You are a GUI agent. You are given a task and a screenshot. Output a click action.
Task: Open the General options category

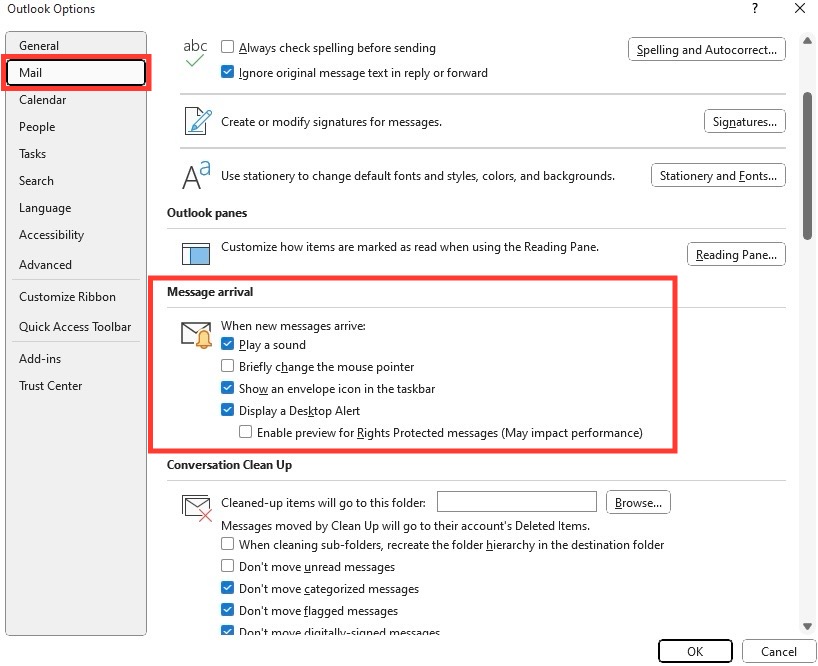pos(76,45)
